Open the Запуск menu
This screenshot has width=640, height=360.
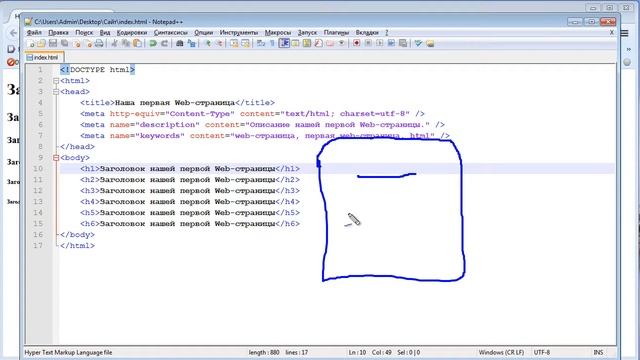pyautogui.click(x=307, y=32)
